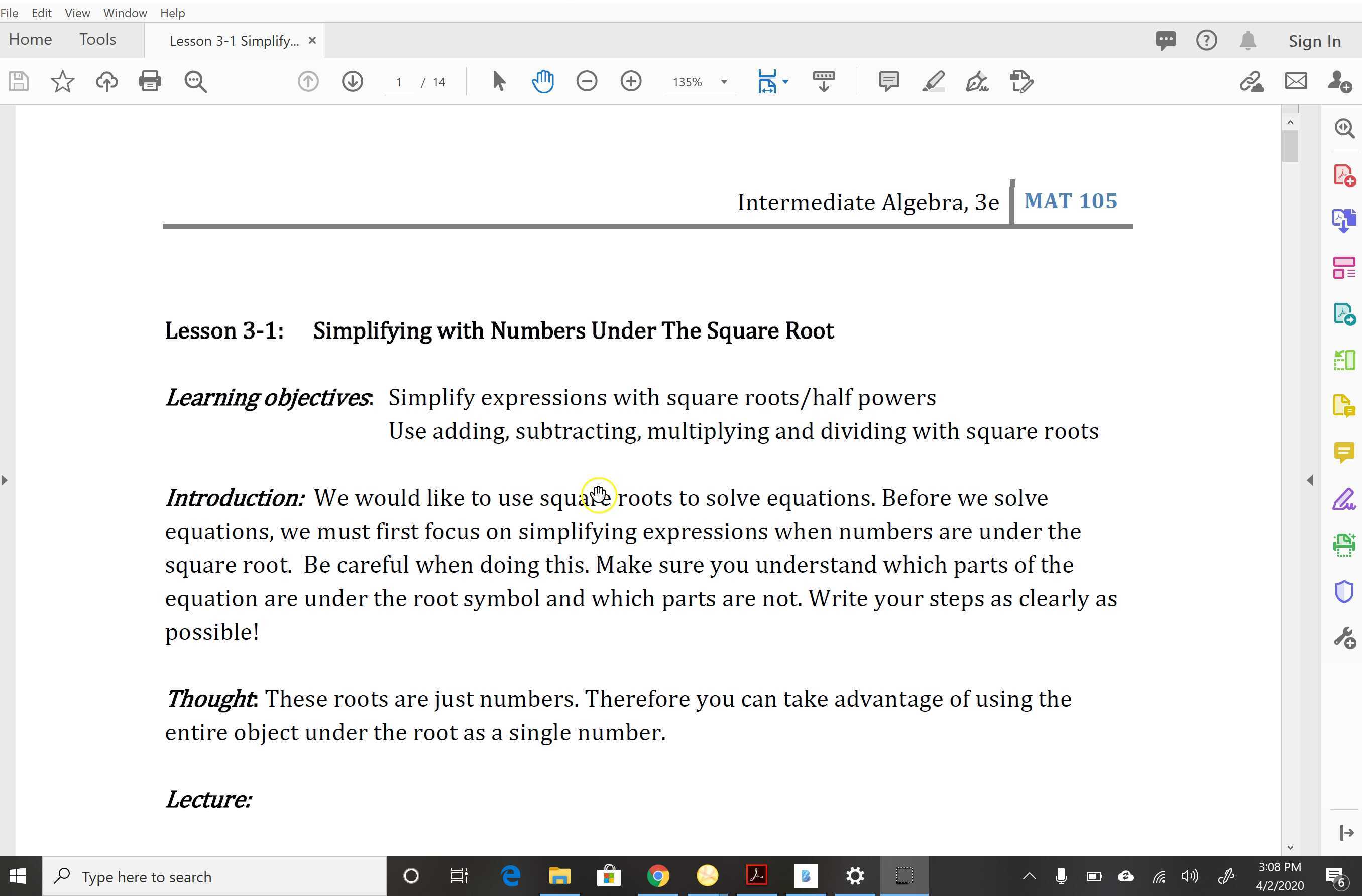Image resolution: width=1362 pixels, height=896 pixels.
Task: Open the Highlight text tool
Action: tap(933, 81)
